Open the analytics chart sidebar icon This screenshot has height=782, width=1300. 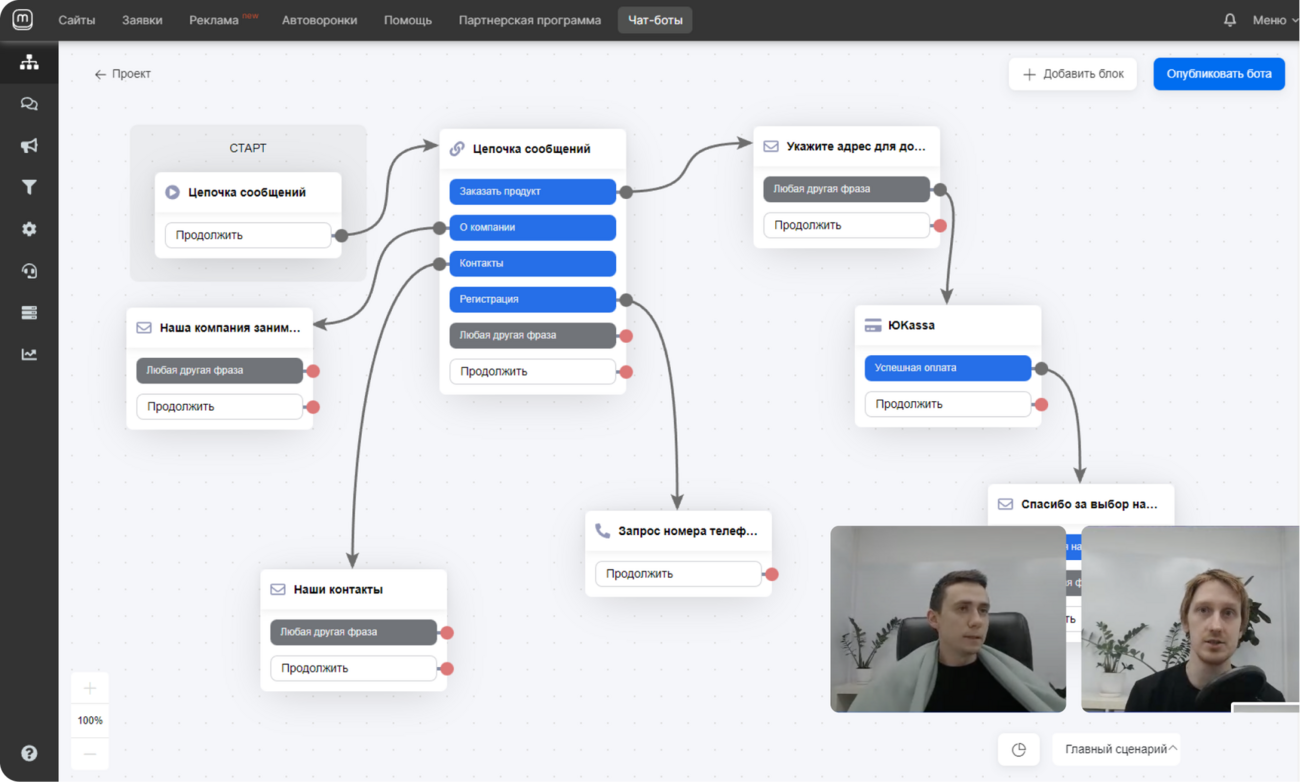29,354
